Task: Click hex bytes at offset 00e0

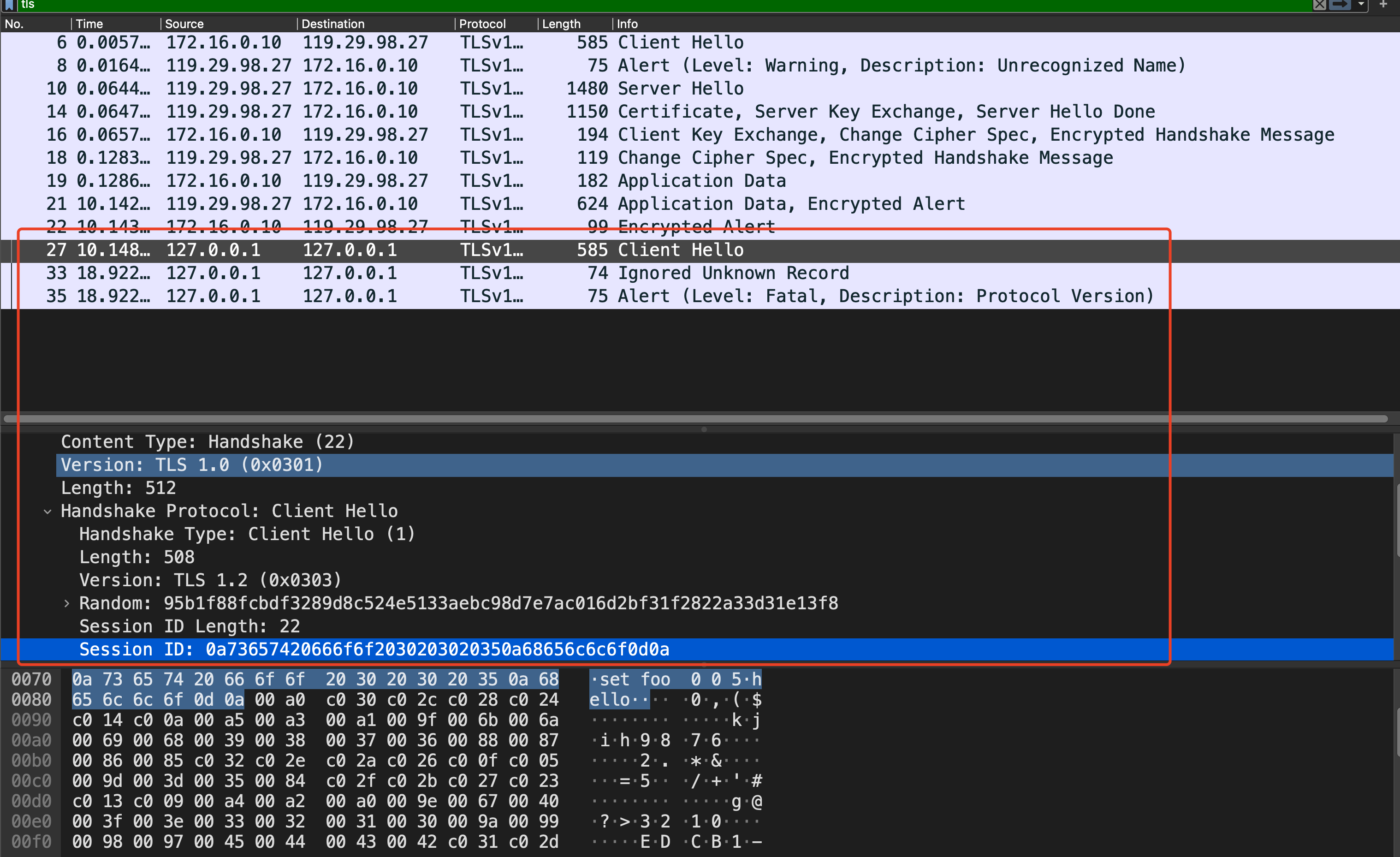Action: (x=315, y=822)
